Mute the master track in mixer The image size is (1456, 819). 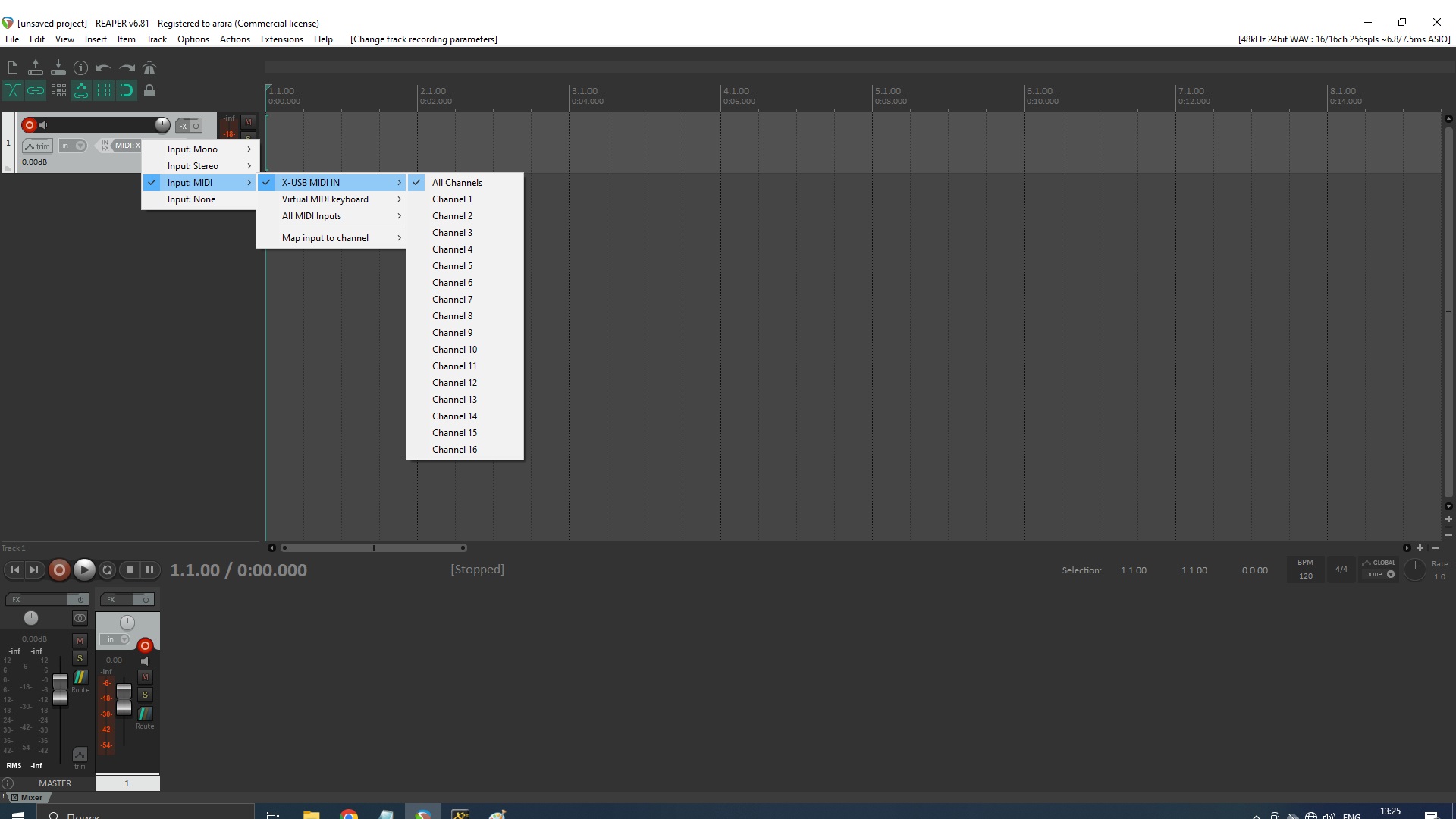pos(80,641)
